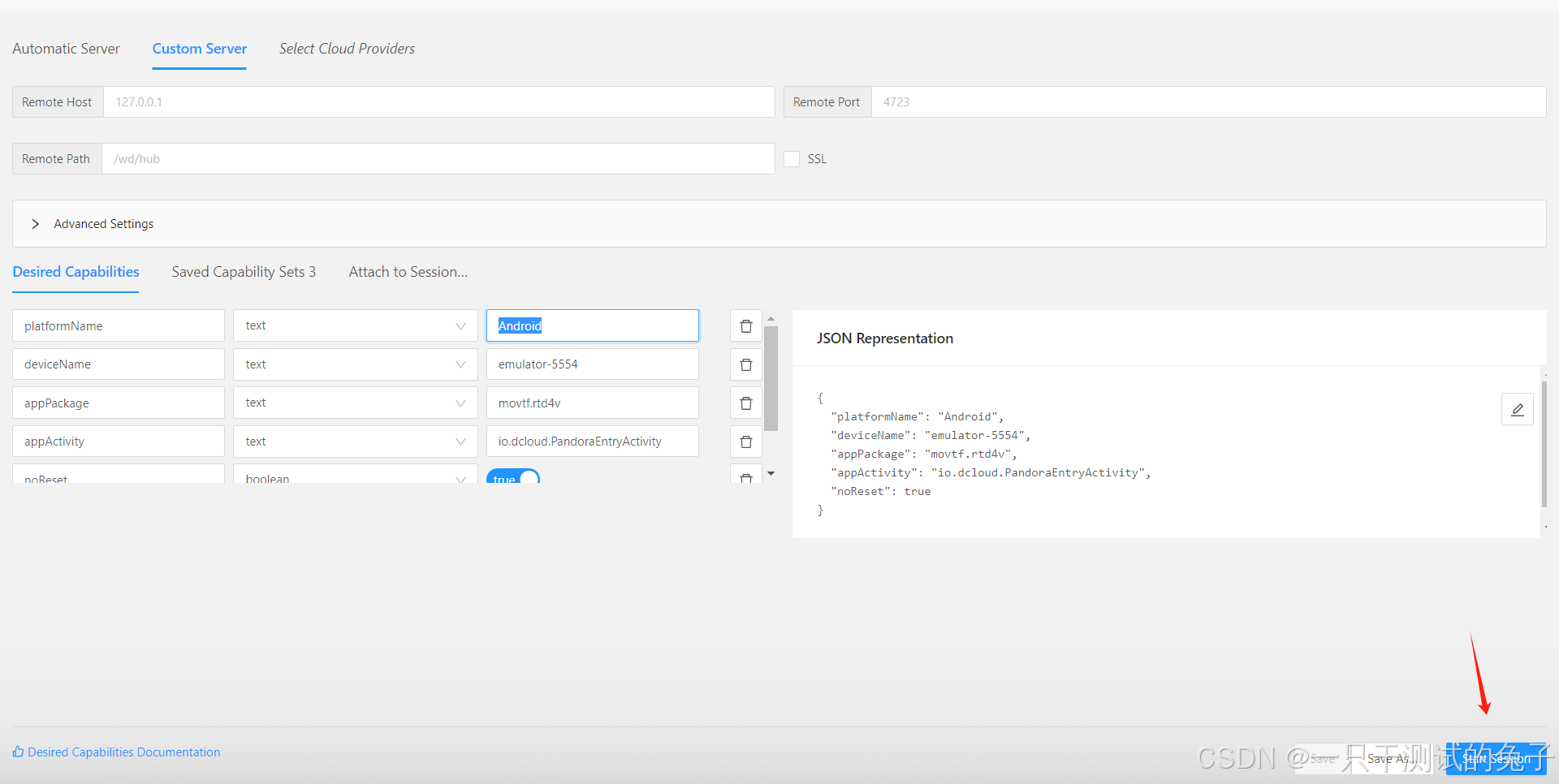The image size is (1559, 784).
Task: Edit the raw JSON representation
Action: point(1517,409)
